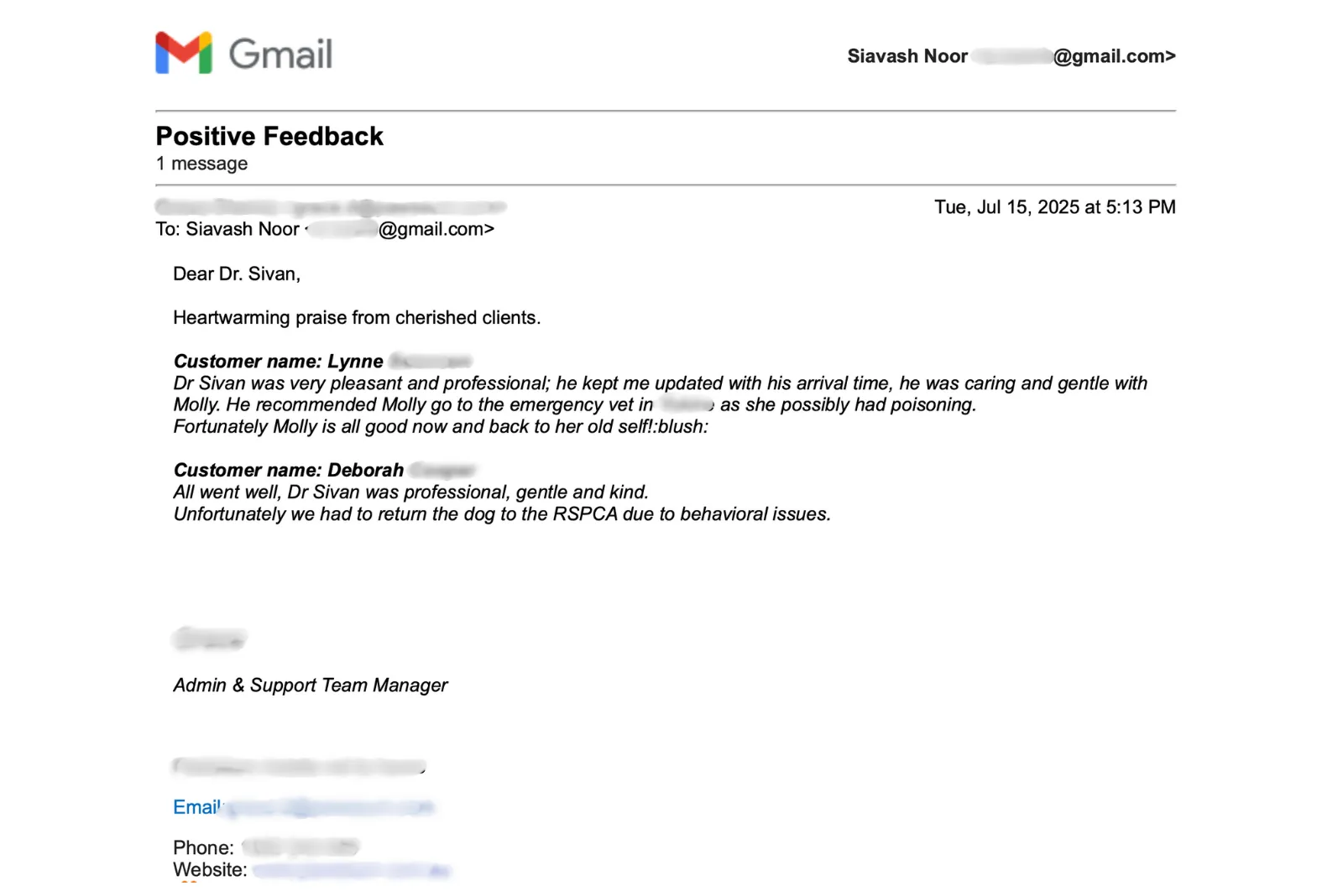Click the blurred signature name above the title
The height and width of the screenshot is (896, 1343).
[x=209, y=639]
